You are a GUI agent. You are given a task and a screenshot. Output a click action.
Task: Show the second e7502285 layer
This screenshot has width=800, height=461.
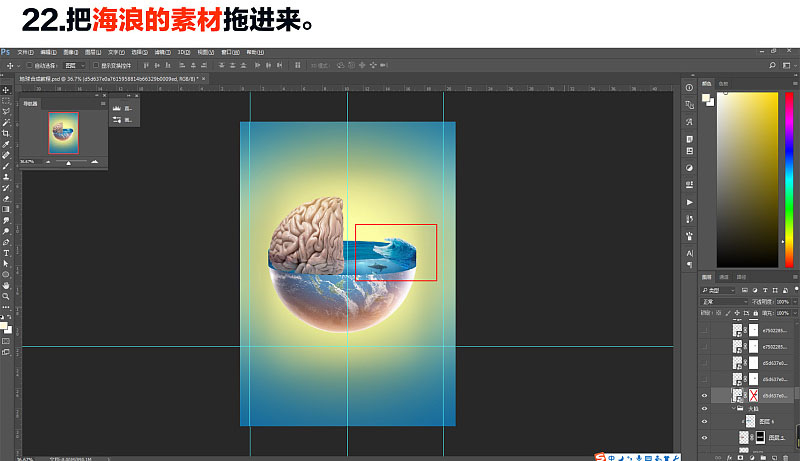(x=705, y=347)
